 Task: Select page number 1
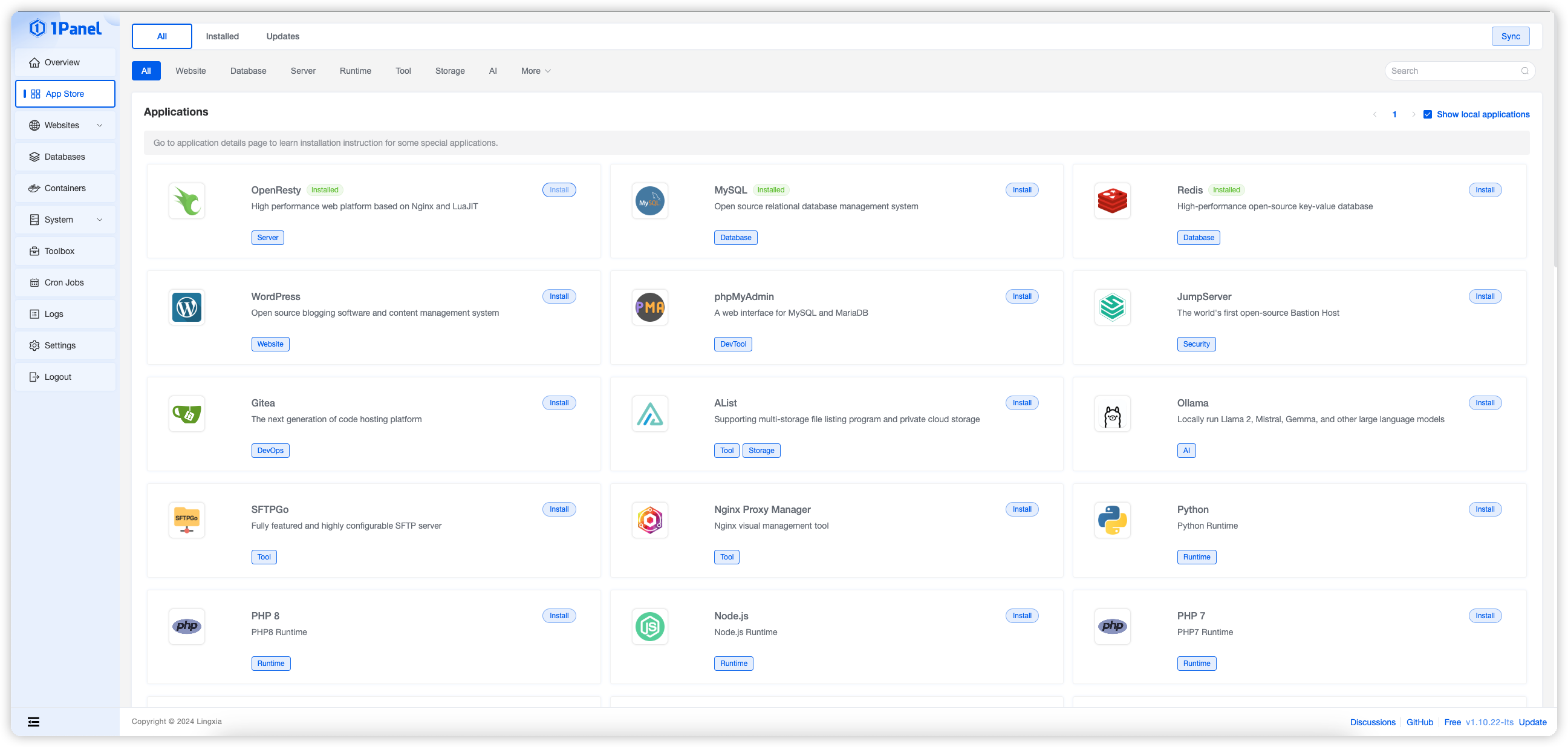1394,114
